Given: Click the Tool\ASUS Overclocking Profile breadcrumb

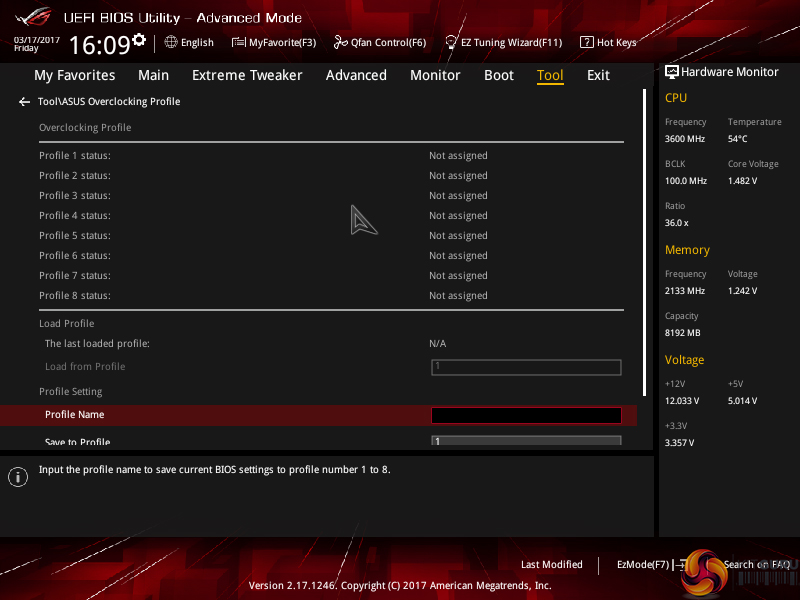Looking at the screenshot, I should [109, 102].
